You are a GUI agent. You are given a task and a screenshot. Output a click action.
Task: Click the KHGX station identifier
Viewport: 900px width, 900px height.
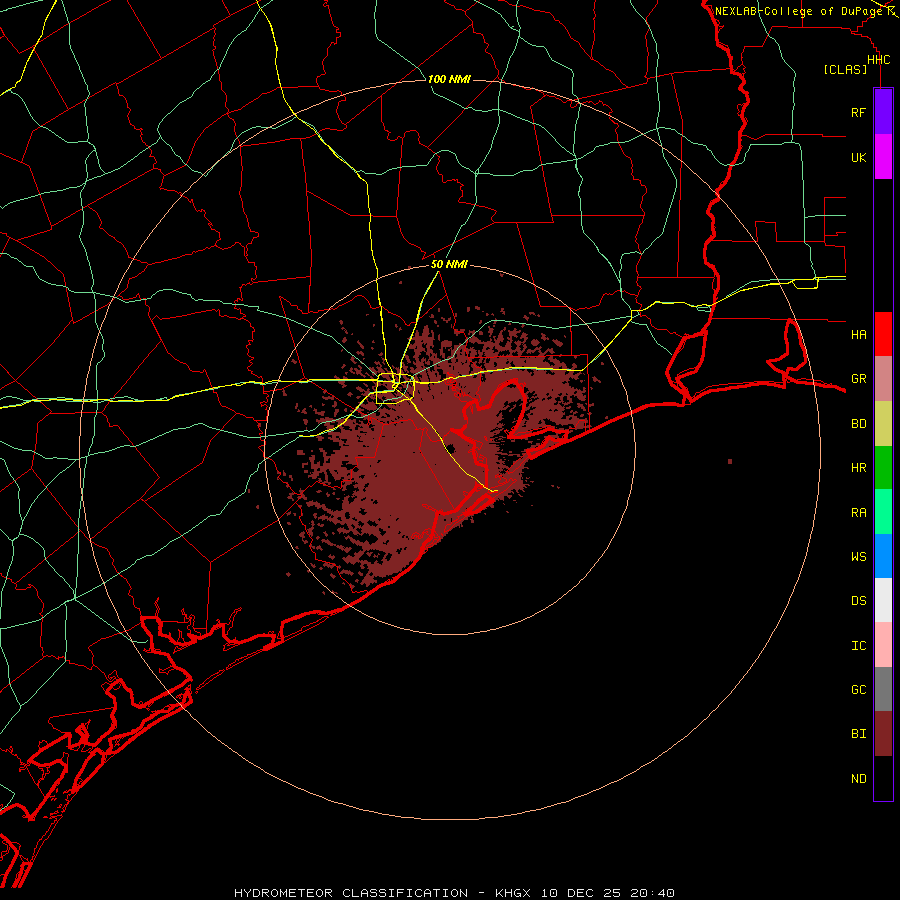pyautogui.click(x=515, y=893)
